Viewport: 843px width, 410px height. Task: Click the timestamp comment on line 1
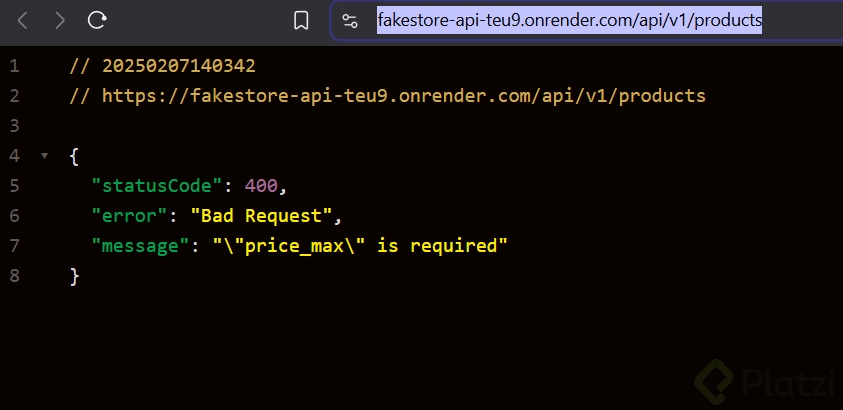click(163, 67)
